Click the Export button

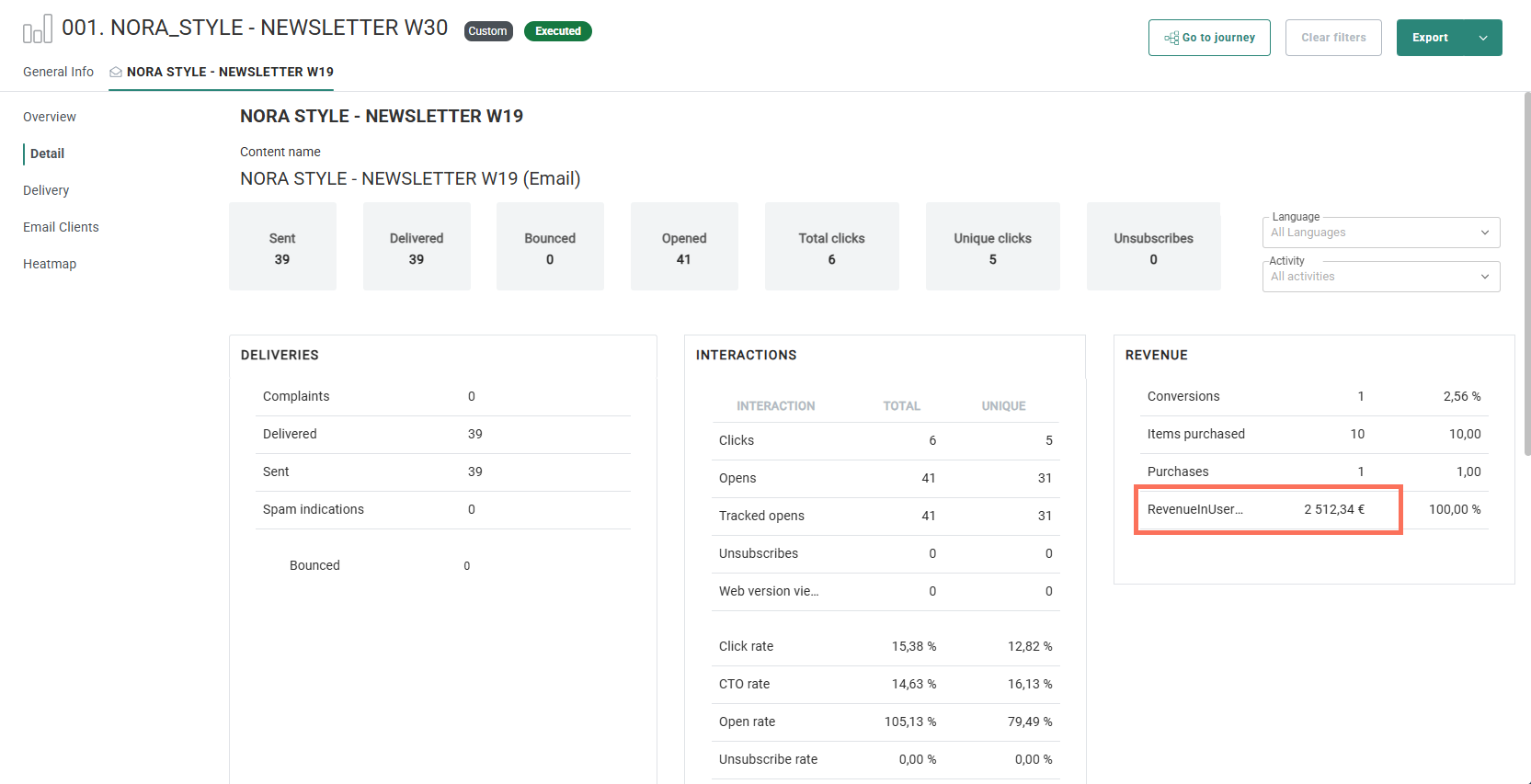(1430, 38)
